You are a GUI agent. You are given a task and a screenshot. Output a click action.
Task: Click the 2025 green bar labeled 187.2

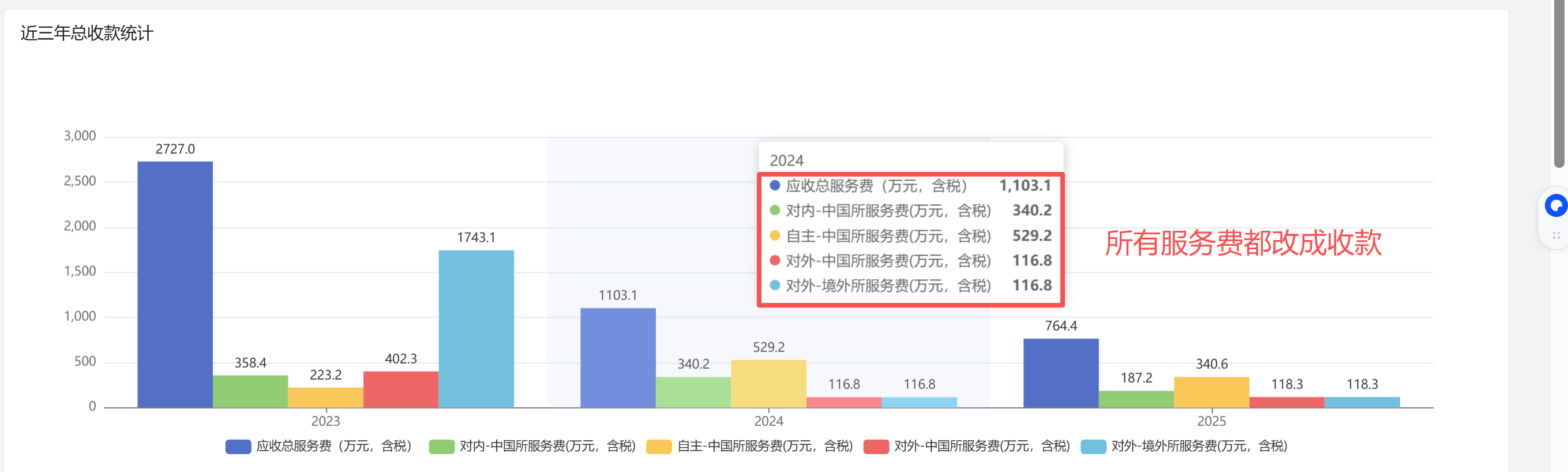click(1136, 399)
